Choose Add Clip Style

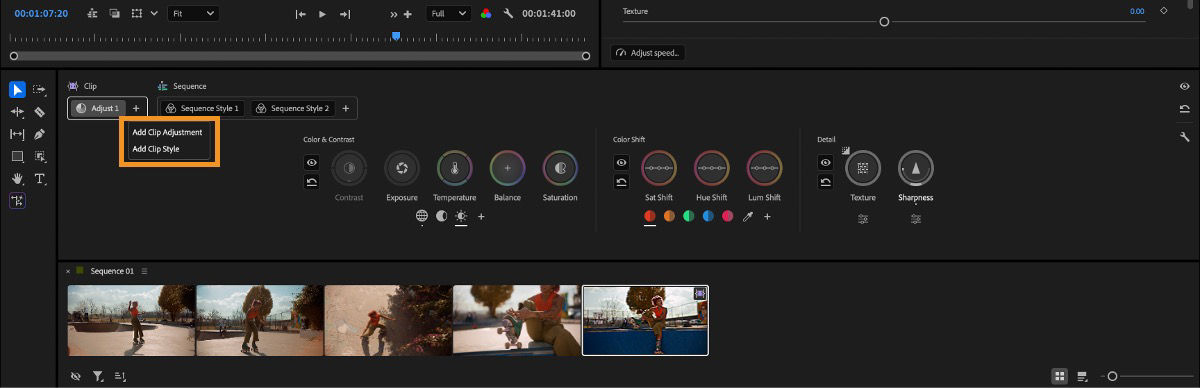click(x=156, y=149)
